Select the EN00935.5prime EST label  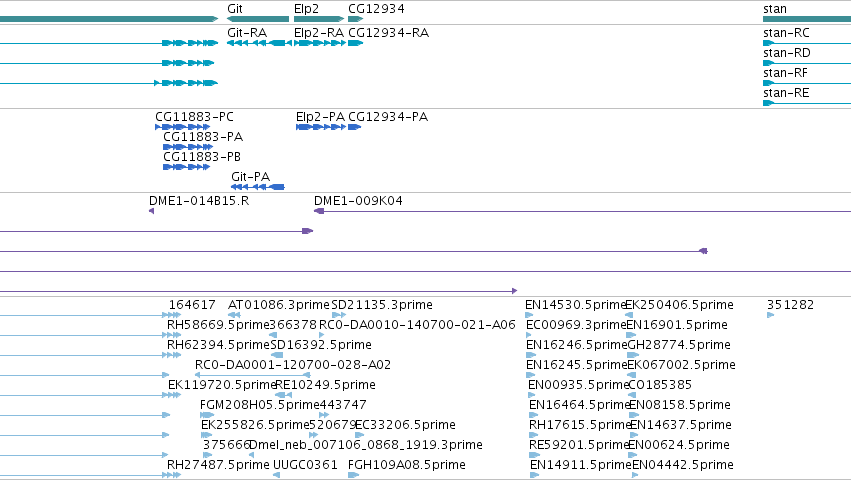578,386
